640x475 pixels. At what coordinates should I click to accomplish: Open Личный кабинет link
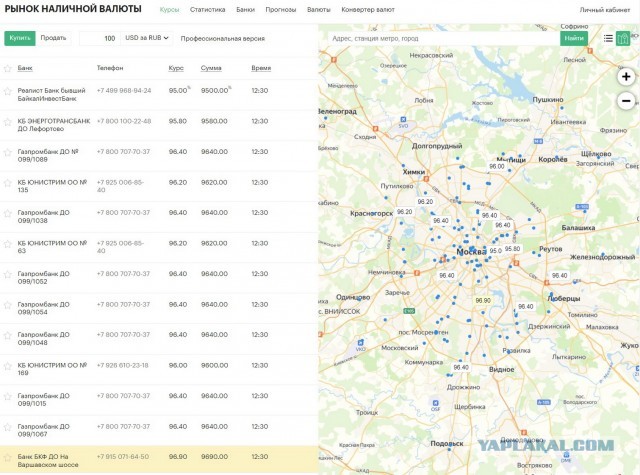coord(605,10)
